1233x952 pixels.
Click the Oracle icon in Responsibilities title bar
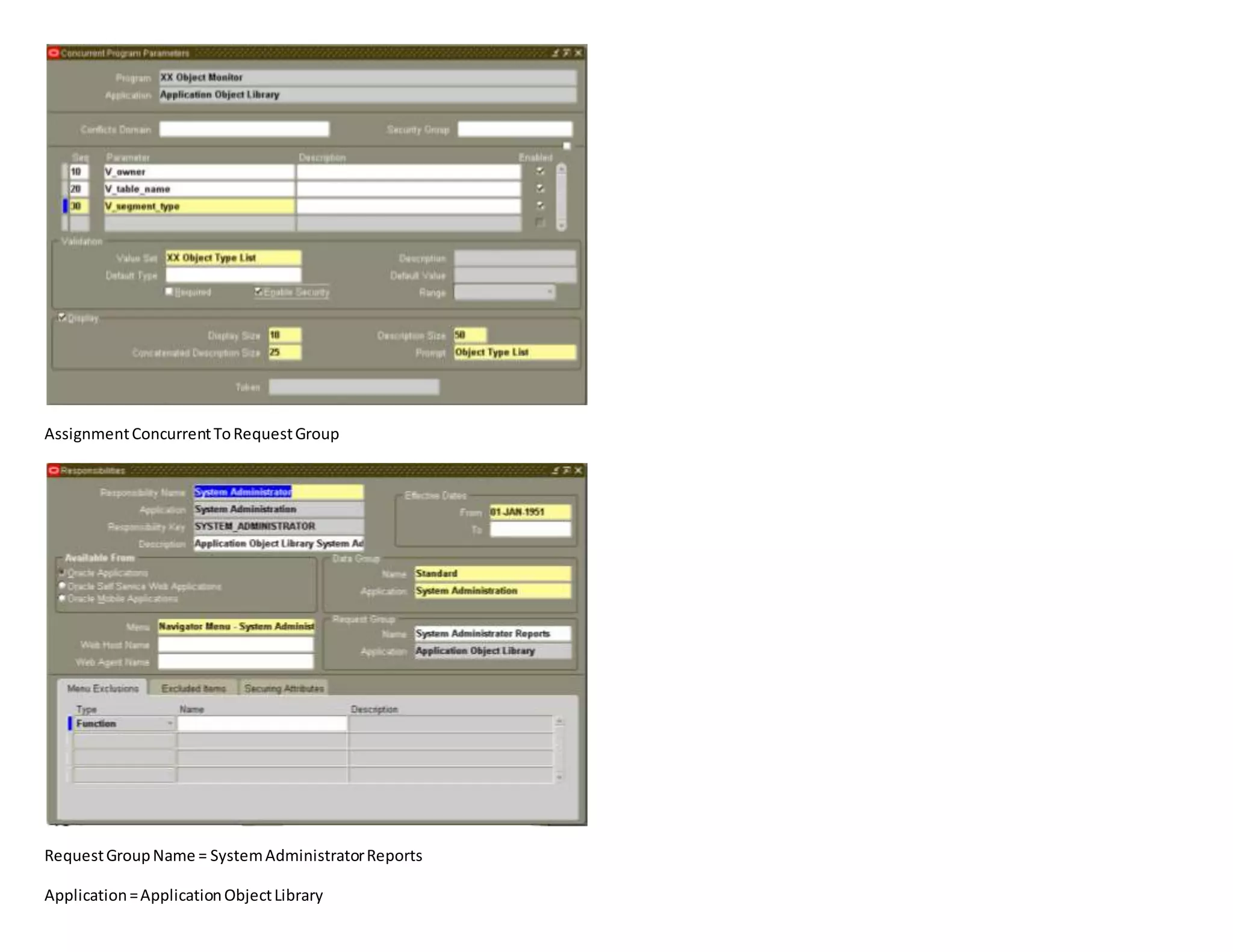(54, 470)
